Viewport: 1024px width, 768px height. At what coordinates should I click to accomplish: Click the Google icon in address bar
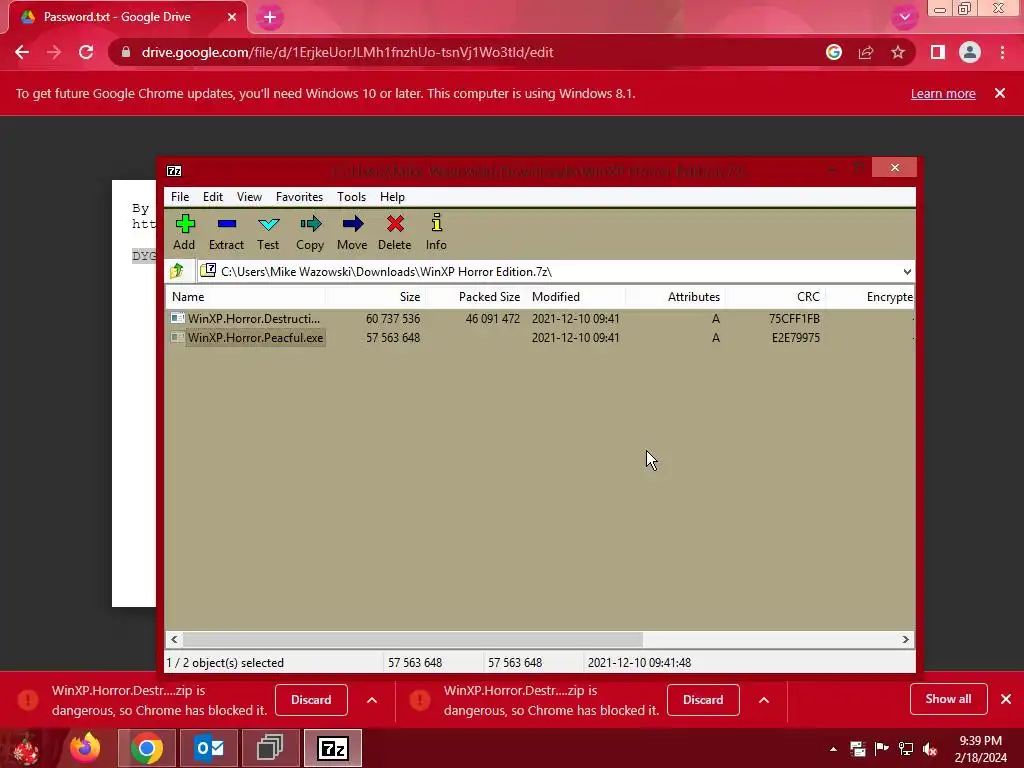[833, 52]
